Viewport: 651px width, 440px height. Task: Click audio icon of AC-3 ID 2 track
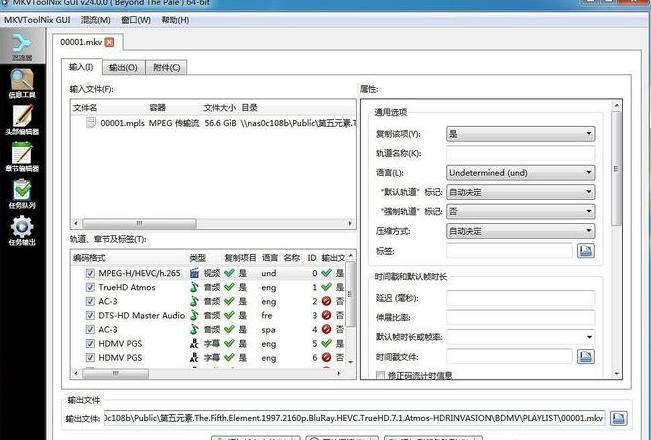coord(194,301)
